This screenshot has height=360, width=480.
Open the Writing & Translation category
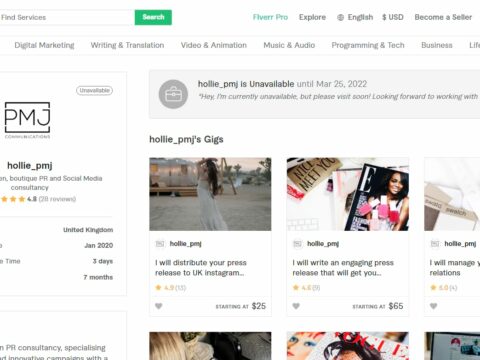pyautogui.click(x=127, y=45)
